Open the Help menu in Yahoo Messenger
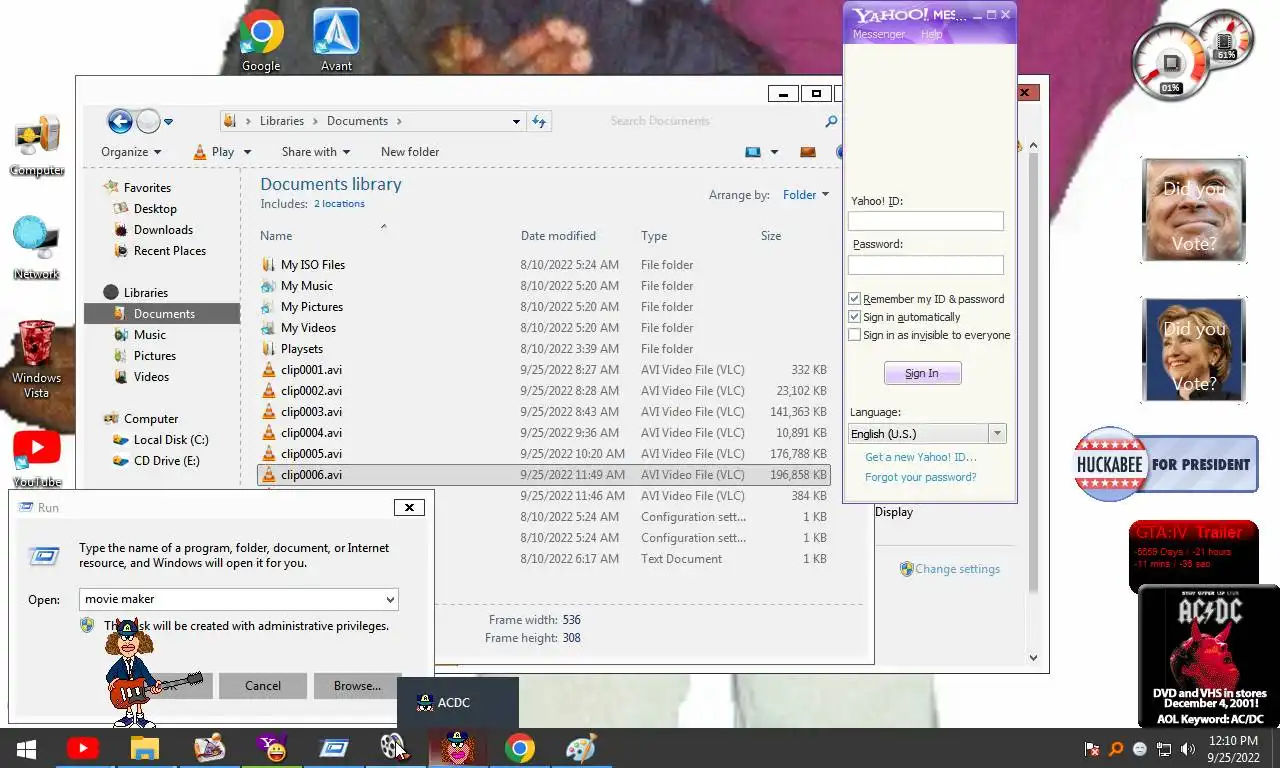 931,34
